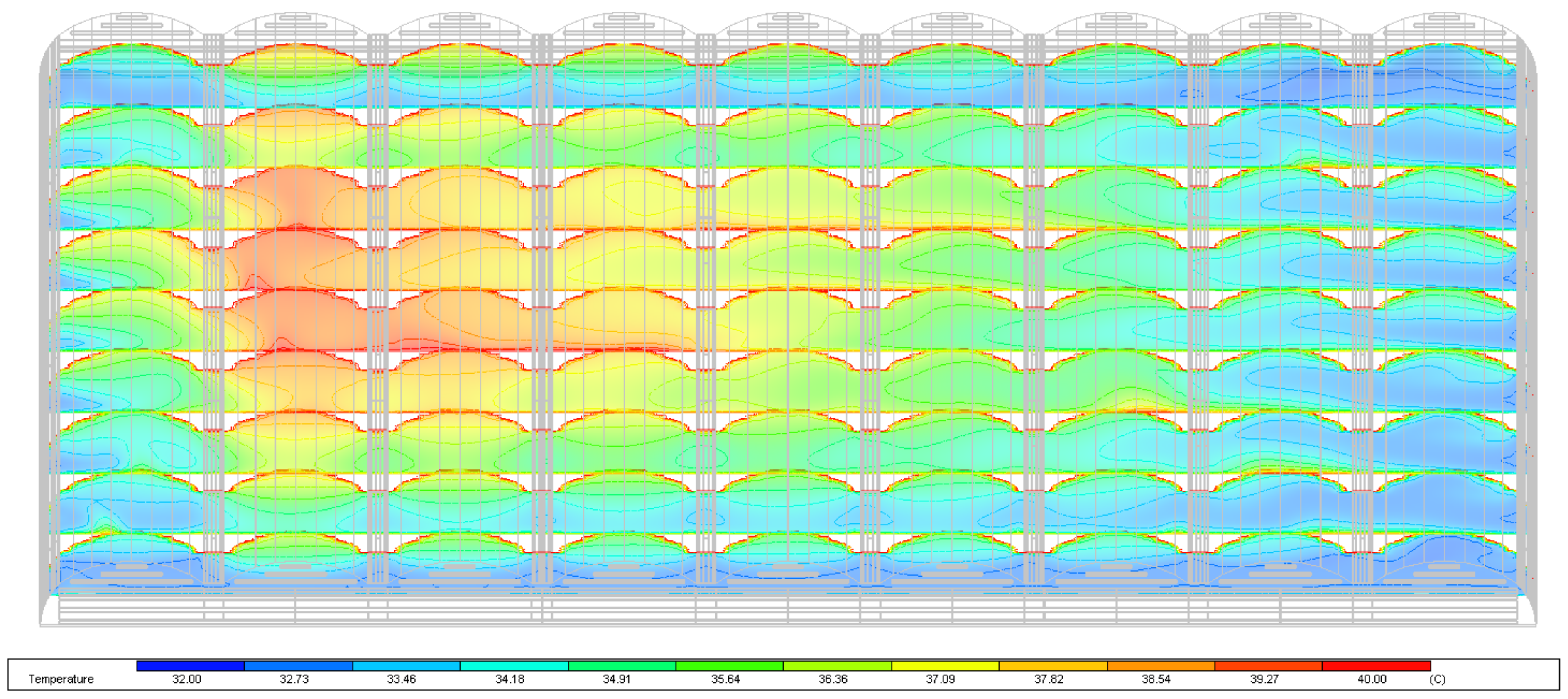Image resolution: width=1568 pixels, height=699 pixels.
Task: Select the teal-green swatch above 34.91
Action: coord(622,666)
